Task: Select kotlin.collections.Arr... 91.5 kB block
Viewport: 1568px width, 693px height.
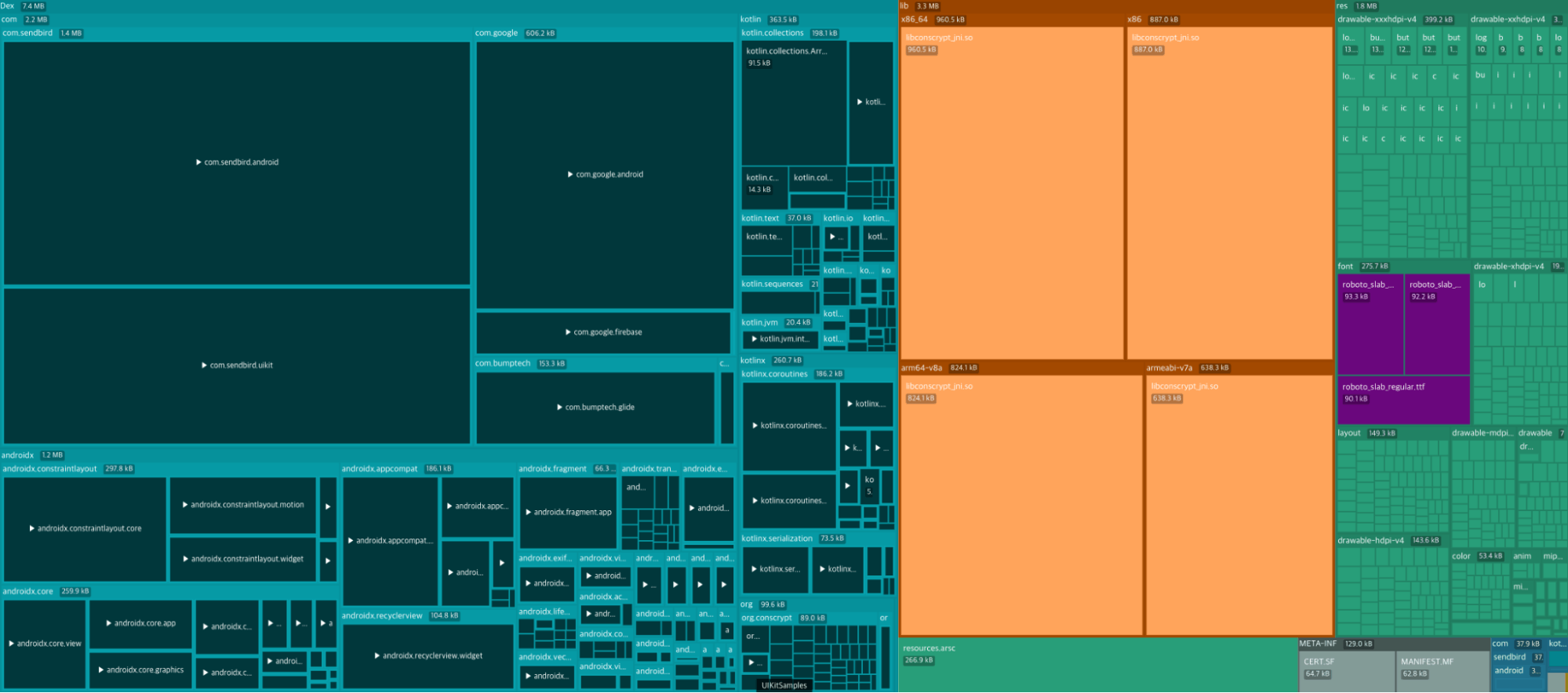Action: click(794, 103)
